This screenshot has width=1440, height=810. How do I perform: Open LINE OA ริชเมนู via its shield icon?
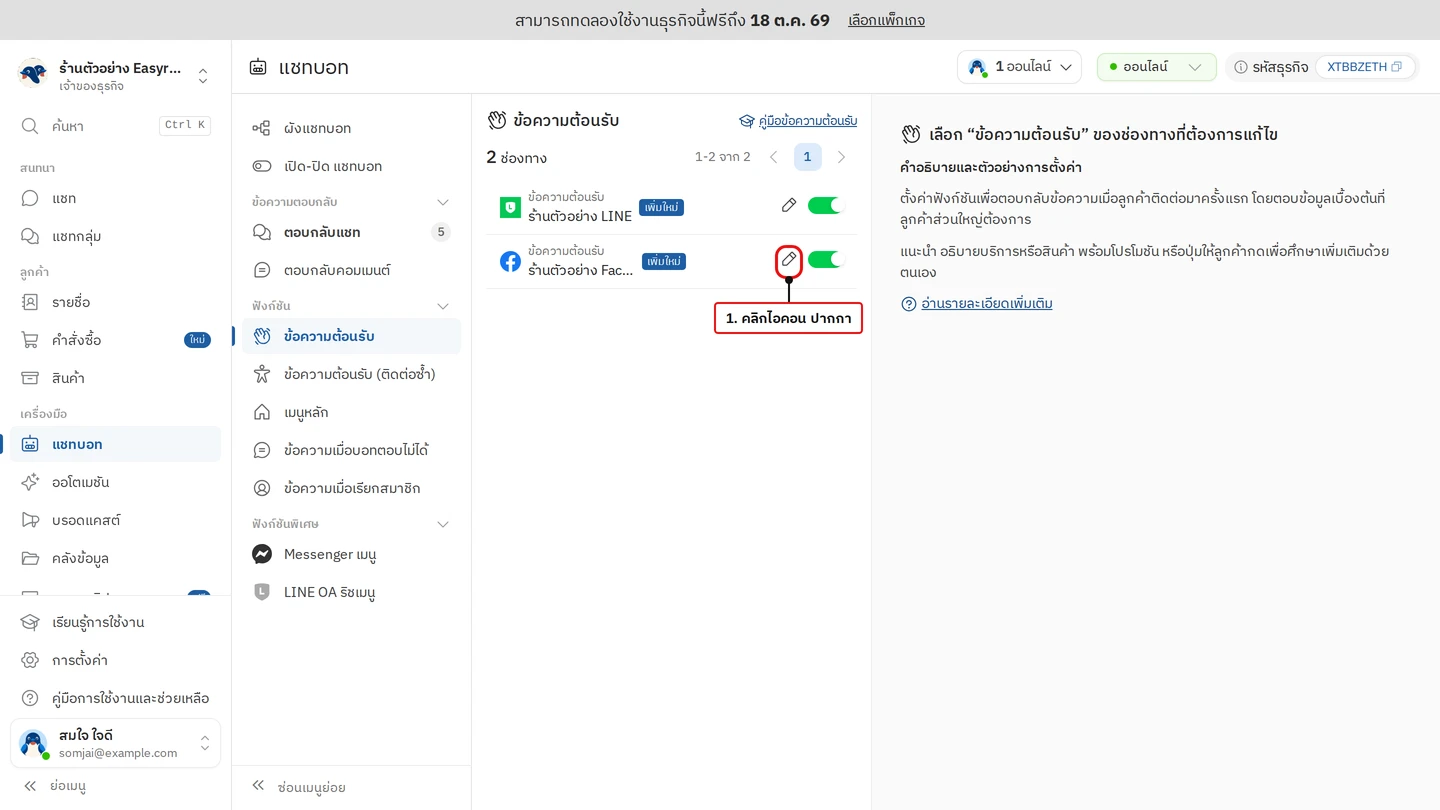coord(262,592)
